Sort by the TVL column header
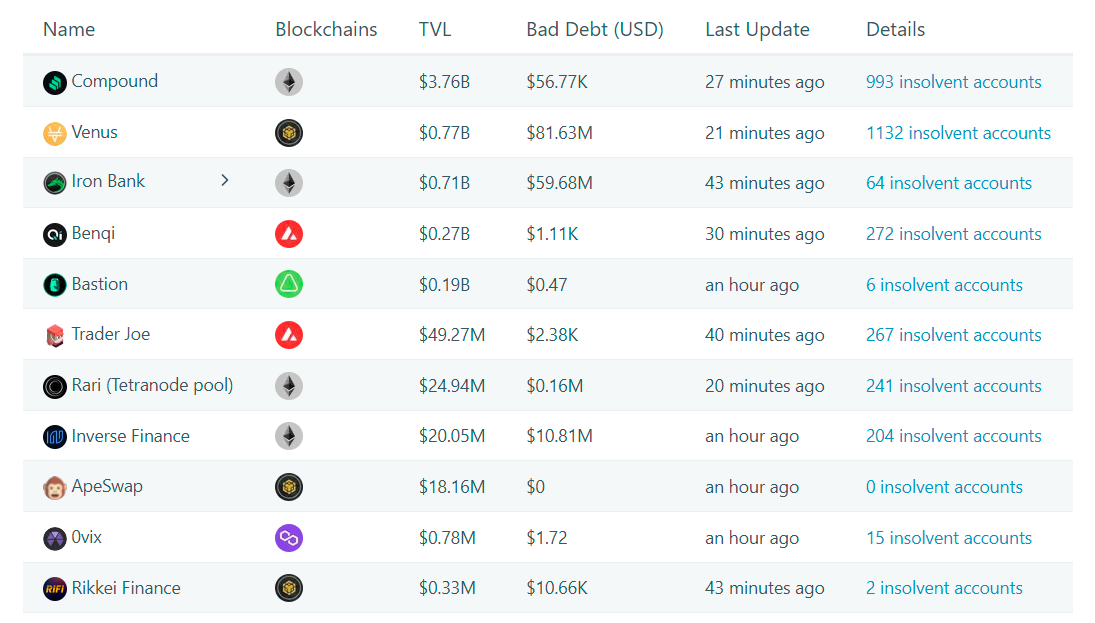Image resolution: width=1095 pixels, height=623 pixels. [435, 29]
